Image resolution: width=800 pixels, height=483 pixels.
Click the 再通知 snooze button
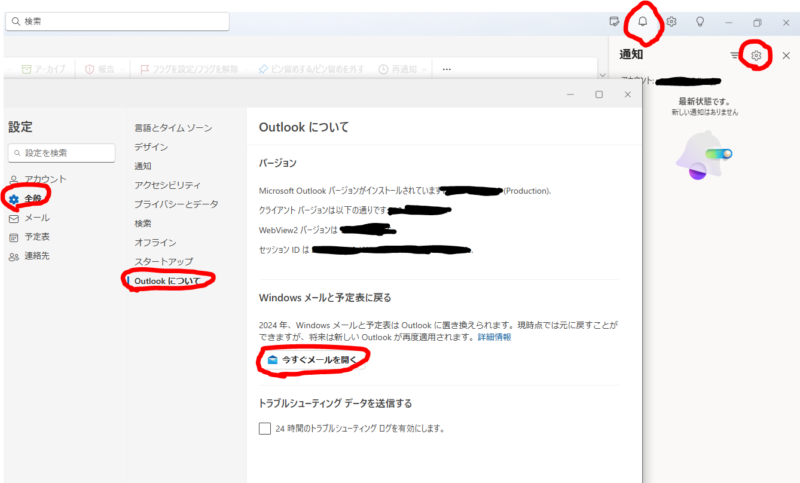(x=397, y=69)
